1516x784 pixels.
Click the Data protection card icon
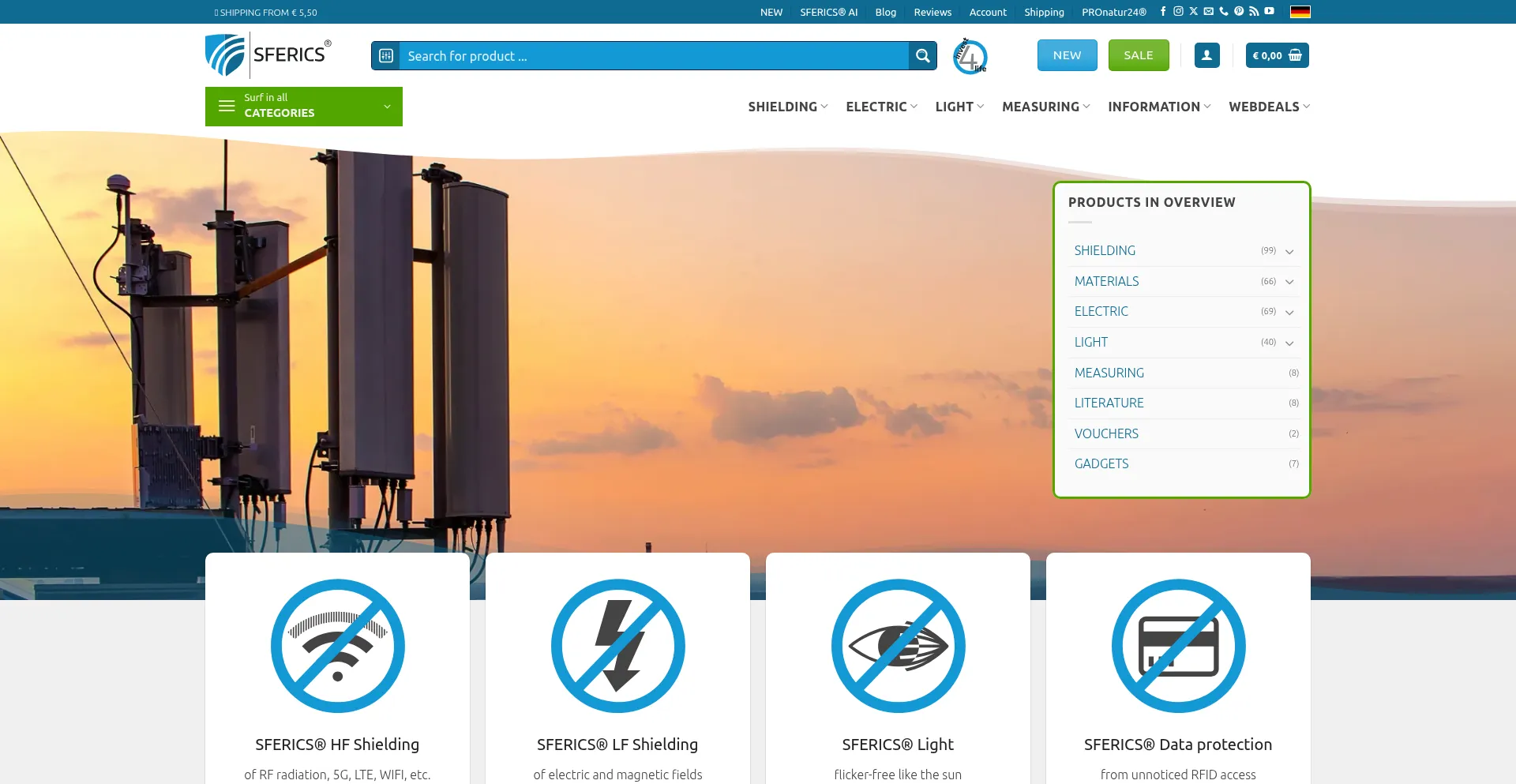1179,646
